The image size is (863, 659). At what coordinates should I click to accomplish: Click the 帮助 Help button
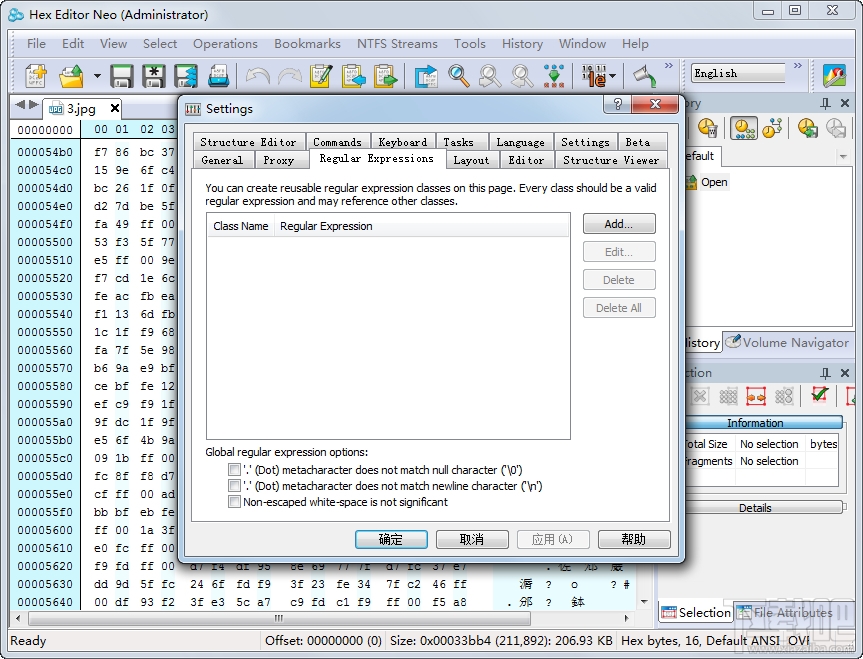pyautogui.click(x=633, y=539)
